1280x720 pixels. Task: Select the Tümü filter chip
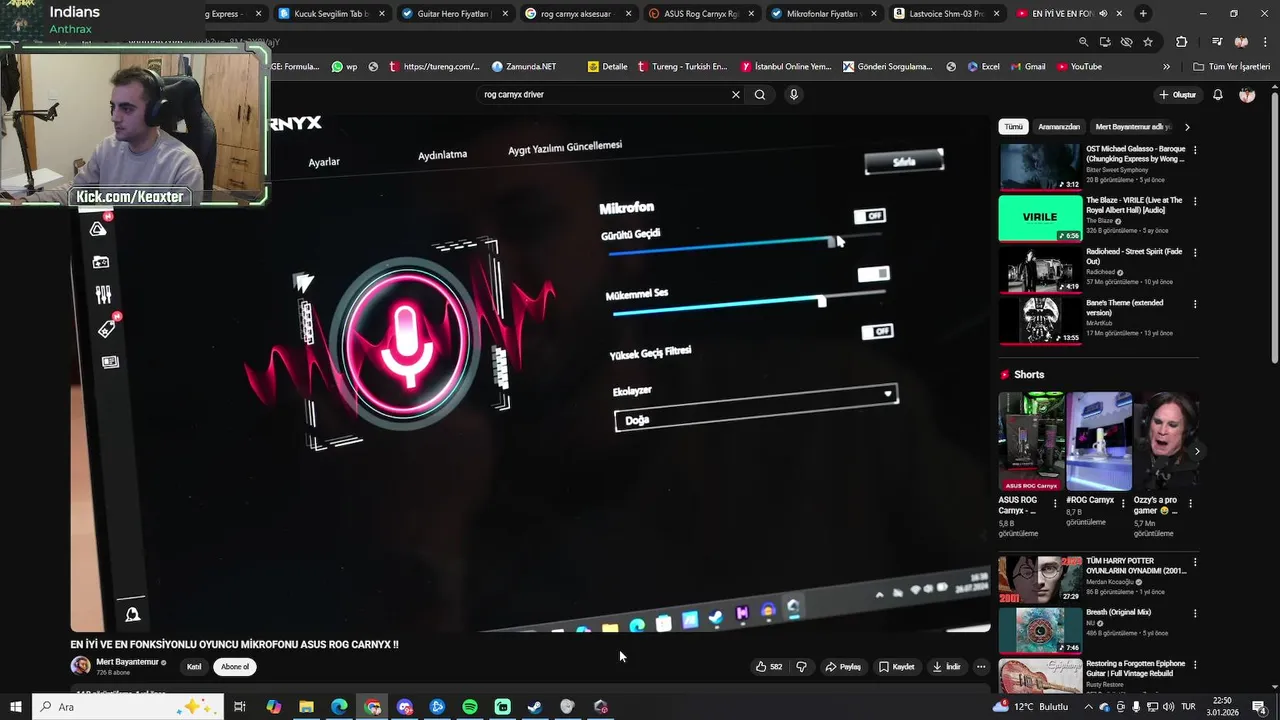point(1014,127)
